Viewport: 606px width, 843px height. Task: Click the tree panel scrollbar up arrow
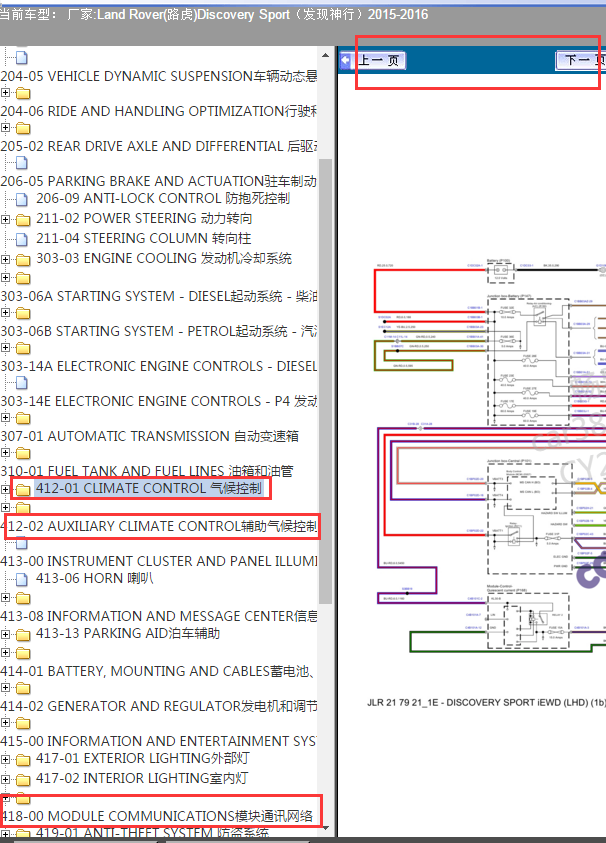click(x=325, y=55)
